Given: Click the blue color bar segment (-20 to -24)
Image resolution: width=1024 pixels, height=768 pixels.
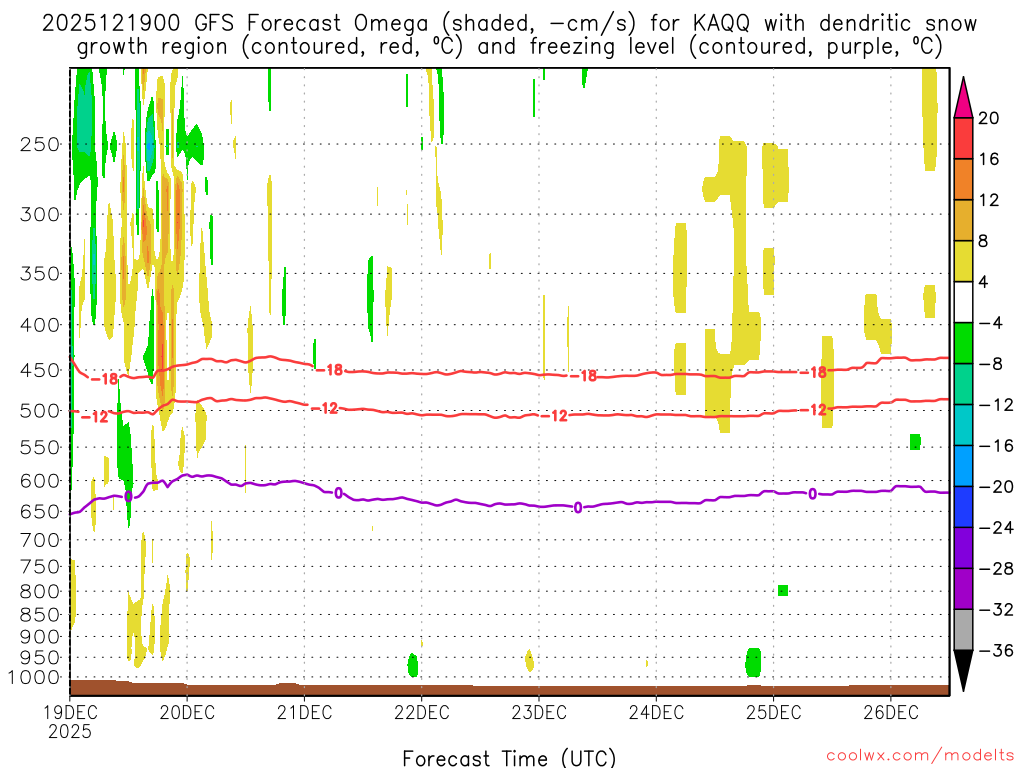Looking at the screenshot, I should coord(963,507).
